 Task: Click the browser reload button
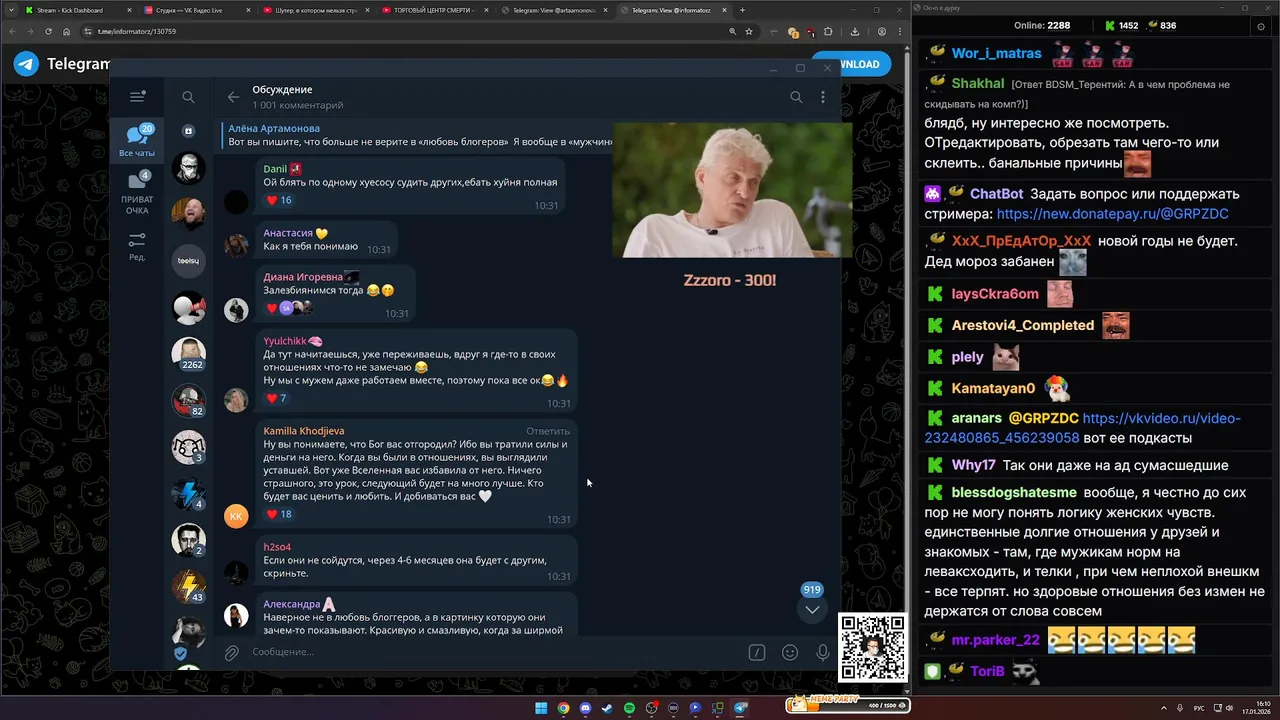[50, 31]
